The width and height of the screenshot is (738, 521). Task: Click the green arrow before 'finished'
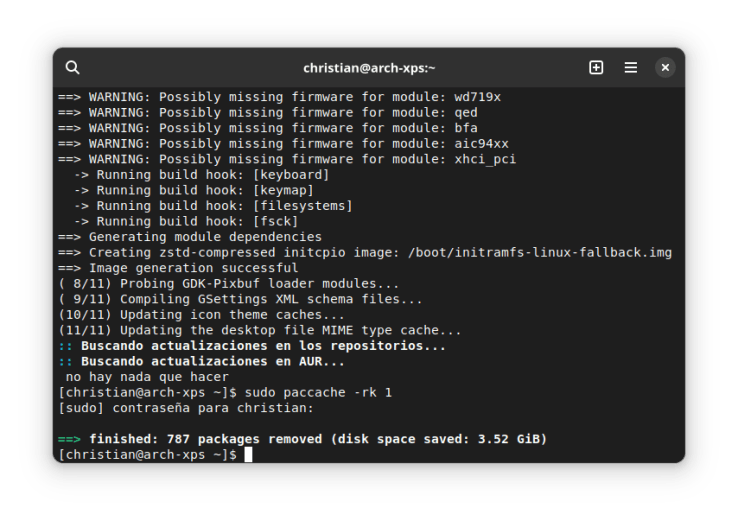point(69,439)
